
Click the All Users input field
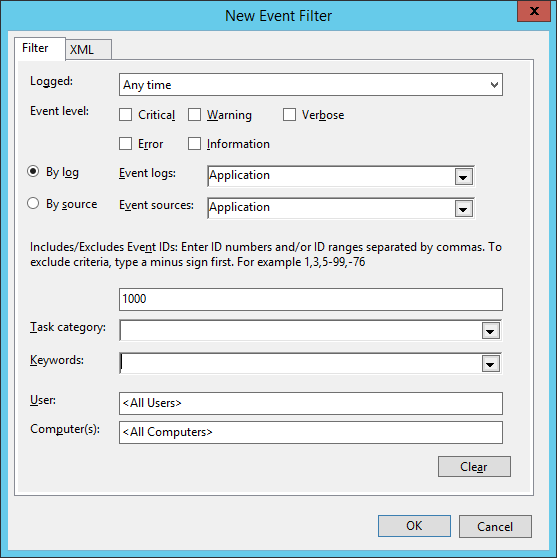point(311,404)
